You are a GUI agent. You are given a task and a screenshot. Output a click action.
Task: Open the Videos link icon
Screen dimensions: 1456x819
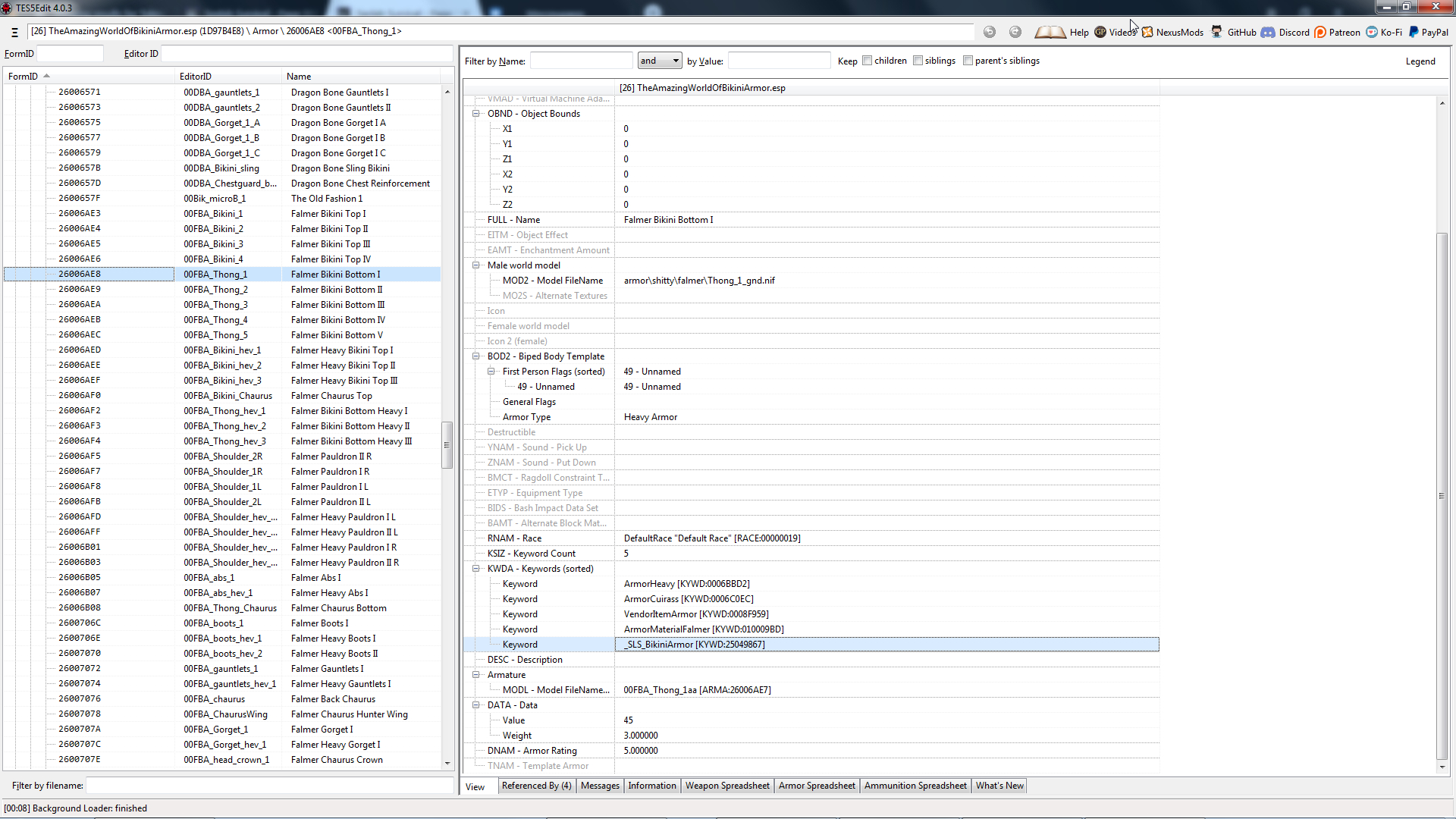pos(1100,32)
